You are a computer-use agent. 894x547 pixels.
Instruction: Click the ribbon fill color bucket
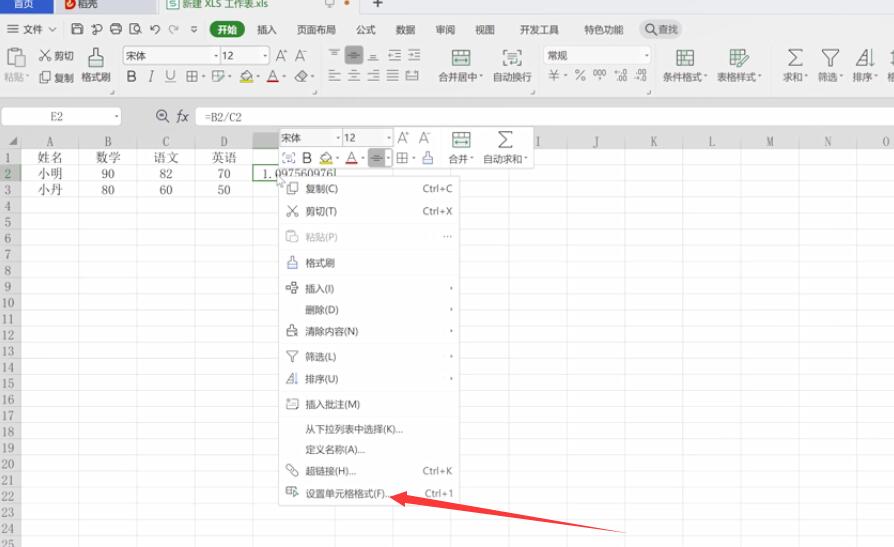coord(246,76)
